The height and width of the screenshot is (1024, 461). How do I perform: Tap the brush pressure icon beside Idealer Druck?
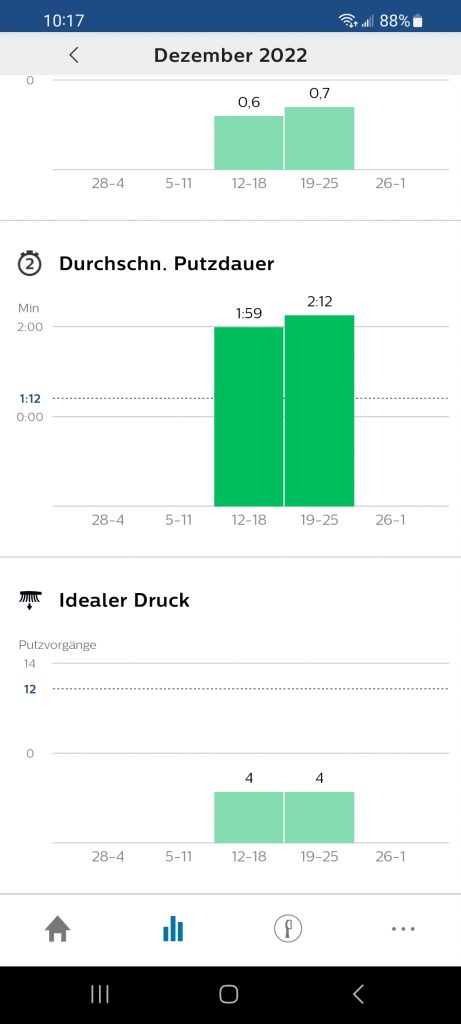[30, 600]
